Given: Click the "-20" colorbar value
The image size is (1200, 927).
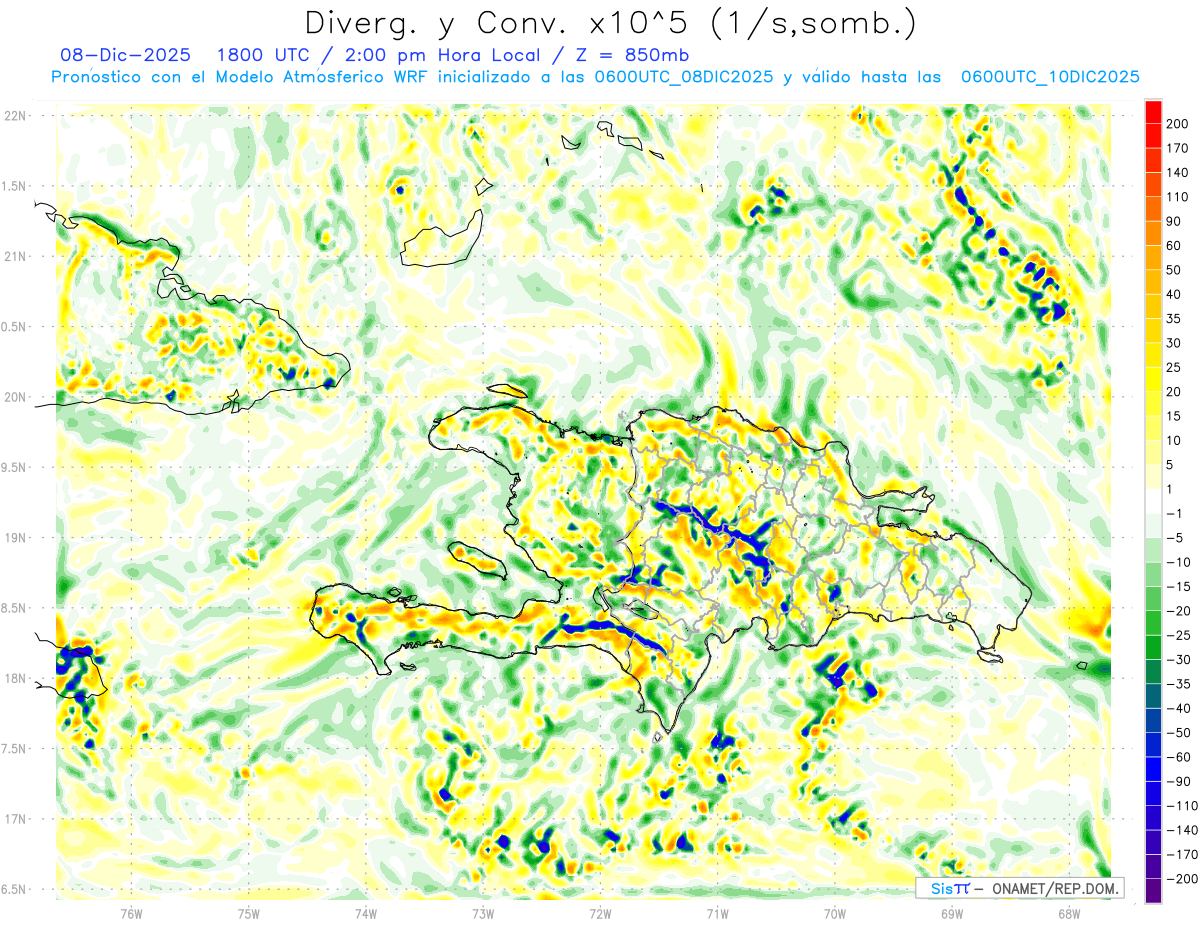Looking at the screenshot, I should click(x=1180, y=611).
